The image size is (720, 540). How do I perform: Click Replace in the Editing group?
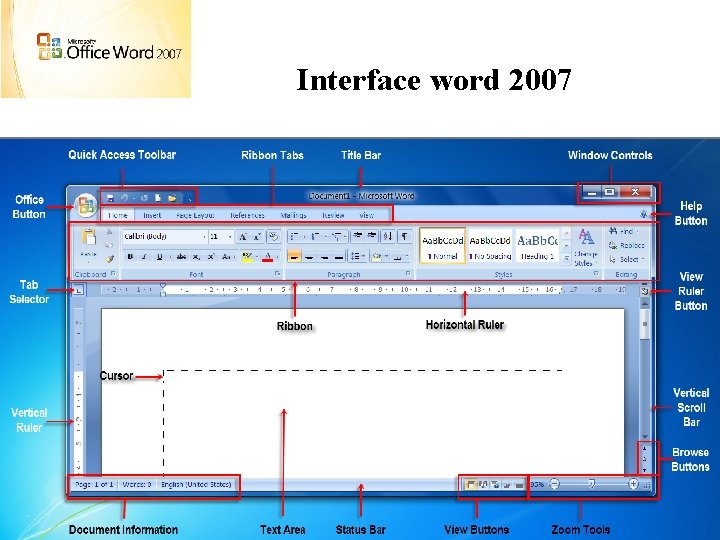(626, 246)
